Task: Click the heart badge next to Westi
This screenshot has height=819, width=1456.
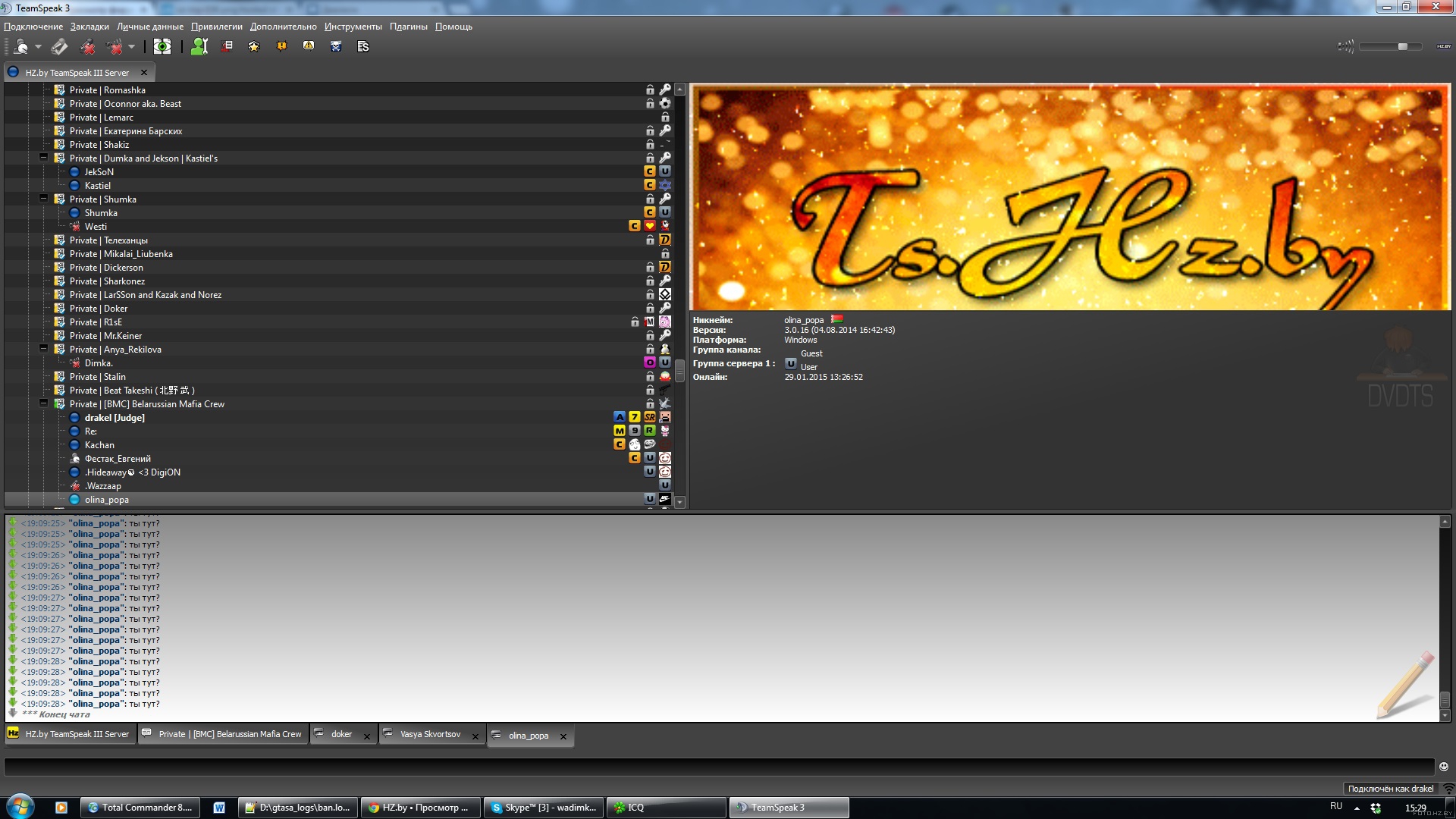Action: (650, 226)
